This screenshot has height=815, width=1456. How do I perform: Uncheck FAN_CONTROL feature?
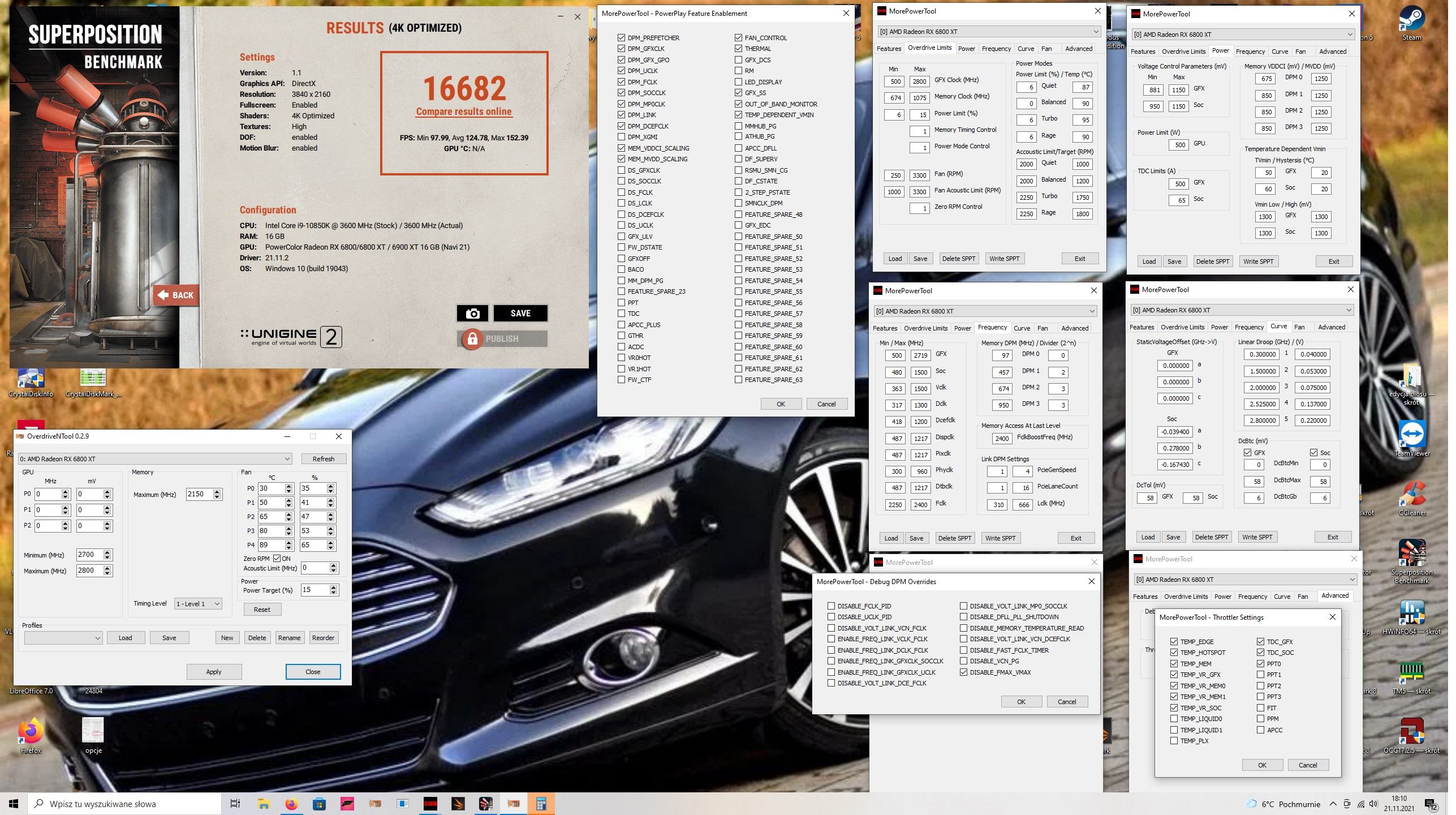click(739, 38)
